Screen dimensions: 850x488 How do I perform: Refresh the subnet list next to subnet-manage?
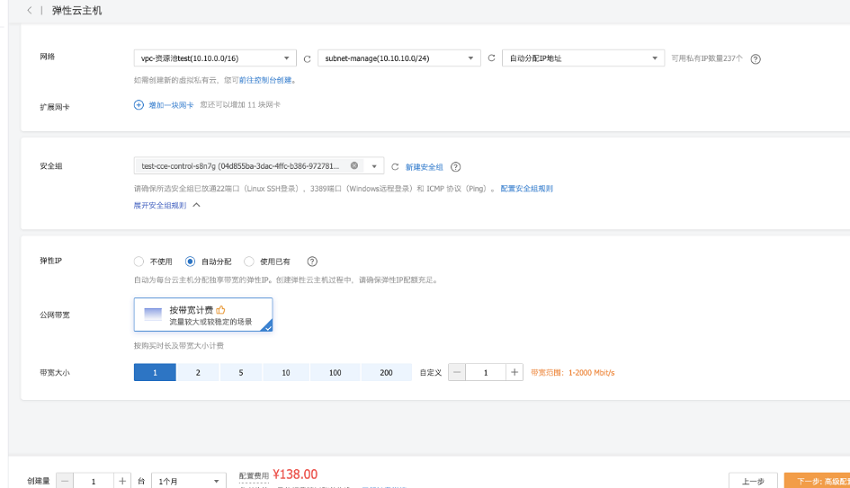[491, 58]
